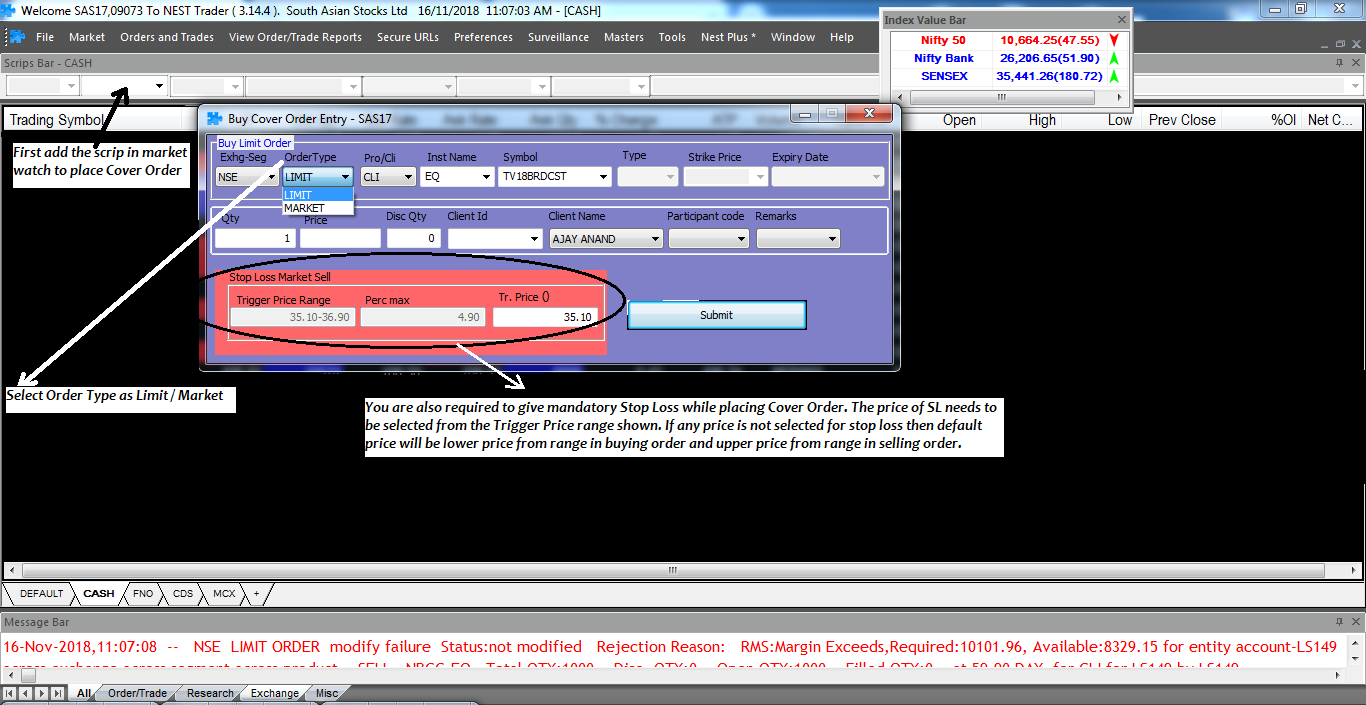Click the Trading Symbol column header
The image size is (1366, 705).
pos(56,120)
